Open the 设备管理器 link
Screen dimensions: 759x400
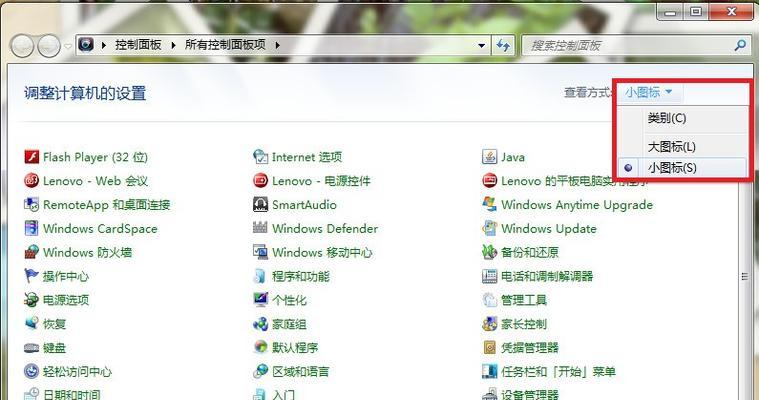point(530,394)
